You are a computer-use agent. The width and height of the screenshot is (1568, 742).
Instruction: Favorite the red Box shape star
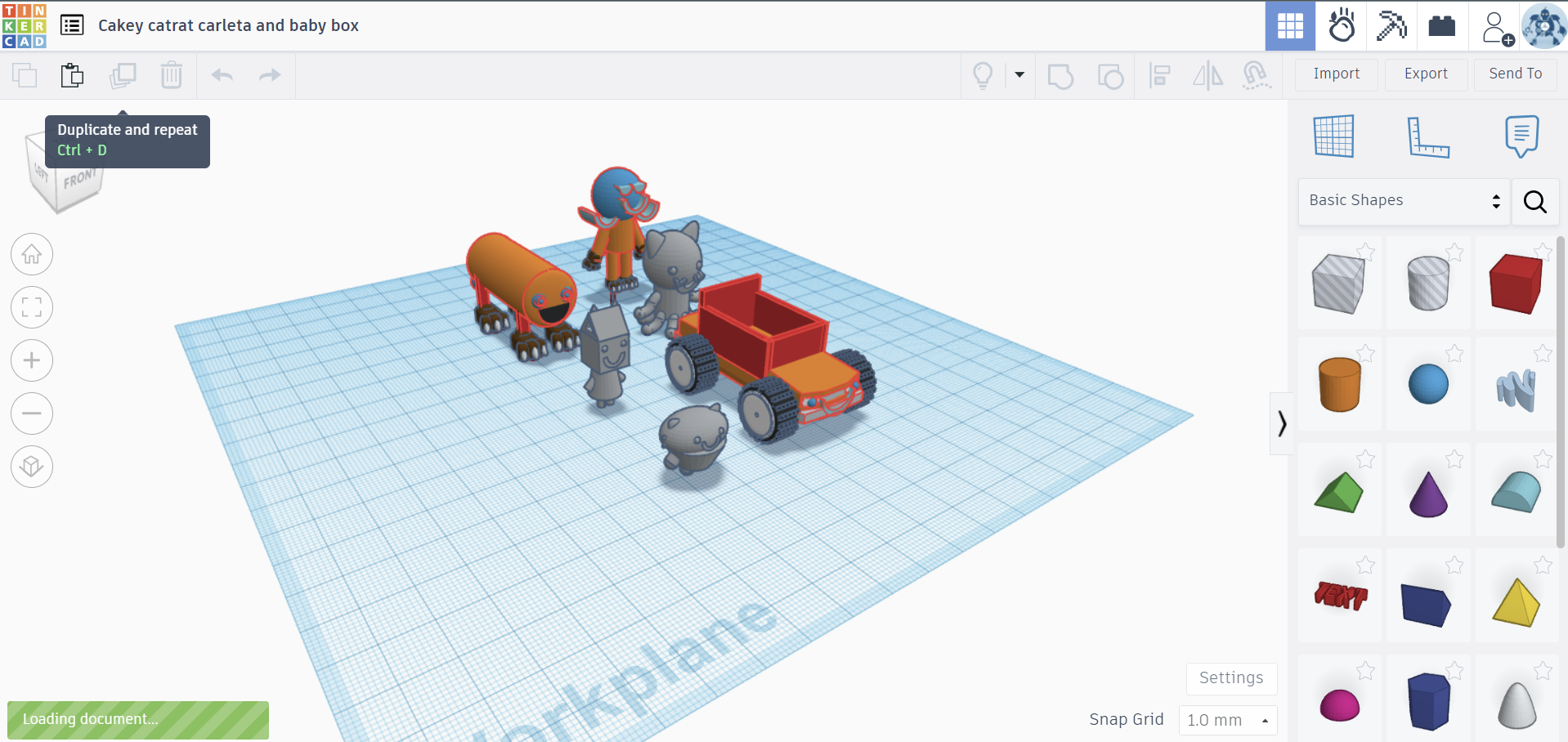(x=1542, y=252)
